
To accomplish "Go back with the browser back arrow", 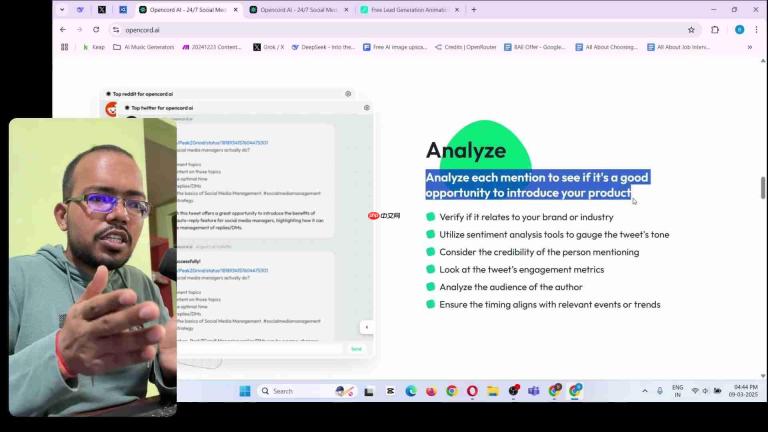I will (63, 30).
